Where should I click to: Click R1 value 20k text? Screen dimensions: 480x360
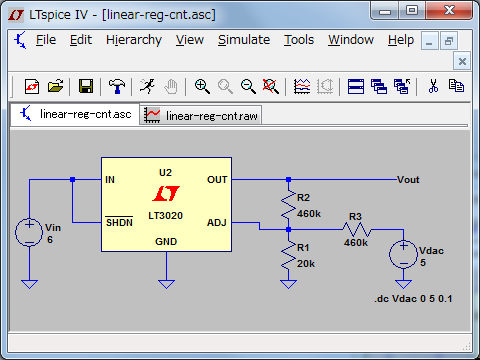pyautogui.click(x=306, y=264)
